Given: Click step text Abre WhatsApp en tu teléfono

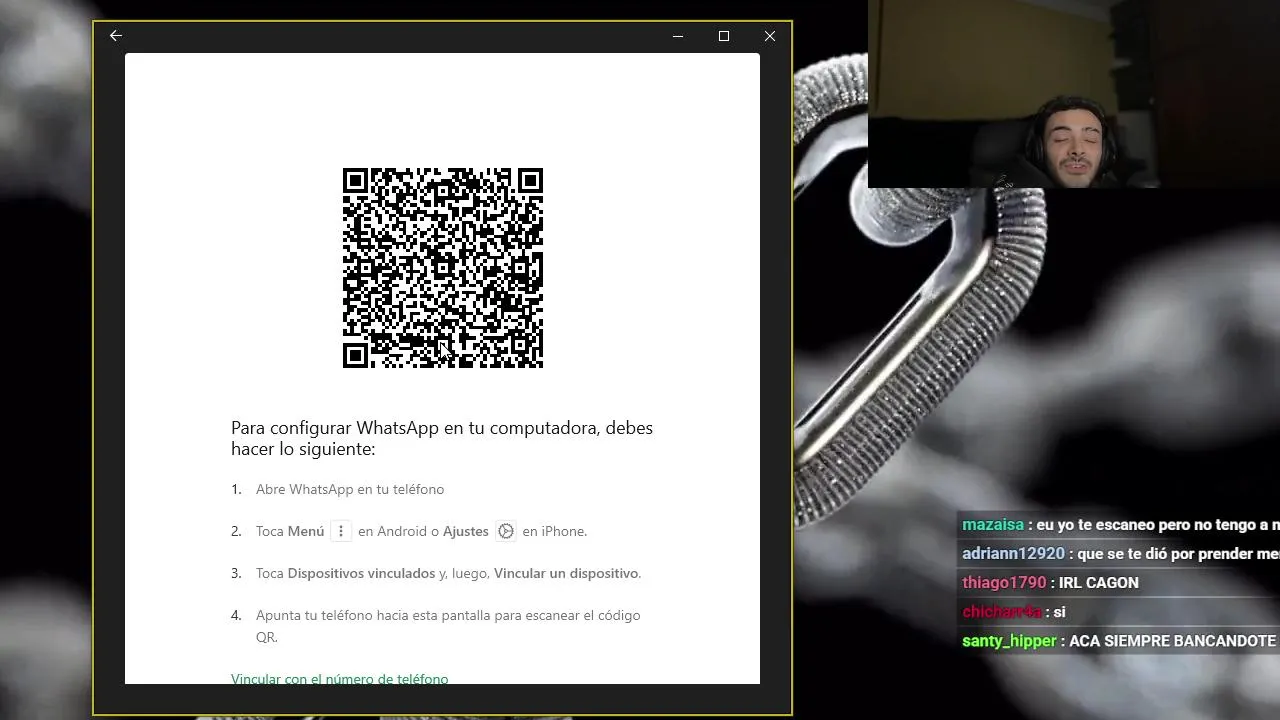Looking at the screenshot, I should pyautogui.click(x=350, y=489).
